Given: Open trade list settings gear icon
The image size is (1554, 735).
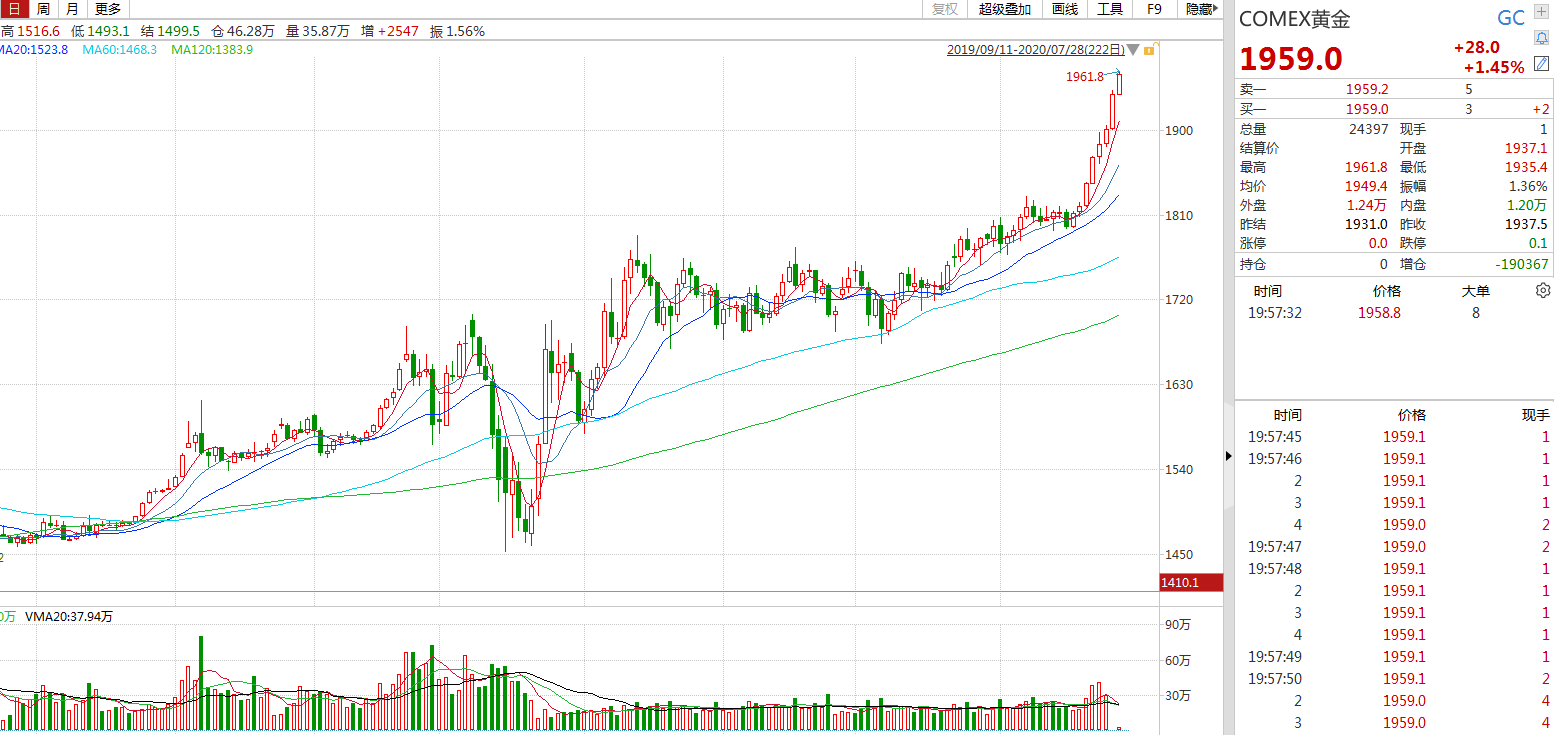Looking at the screenshot, I should [x=1542, y=291].
